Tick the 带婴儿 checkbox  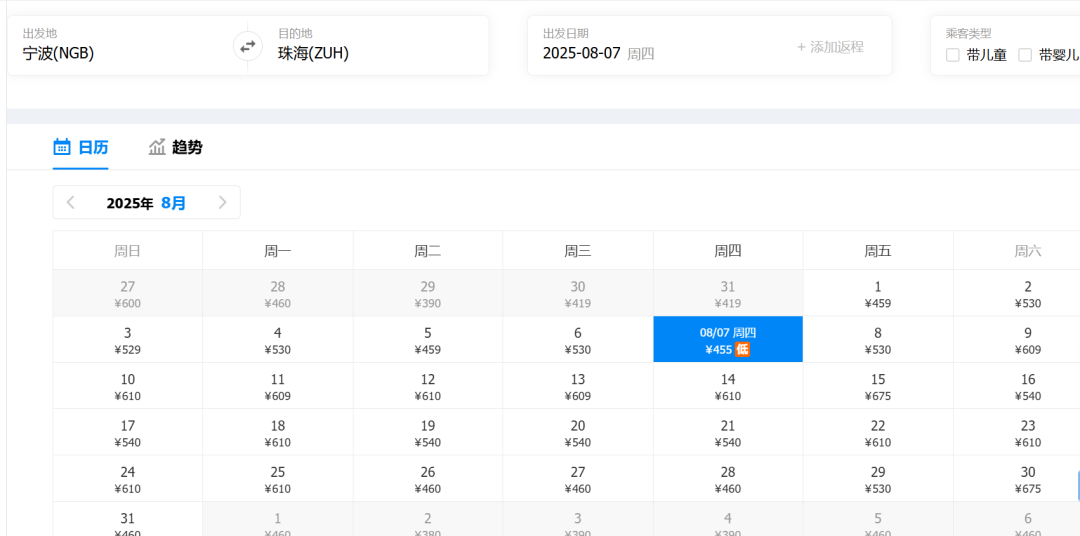pos(1025,55)
